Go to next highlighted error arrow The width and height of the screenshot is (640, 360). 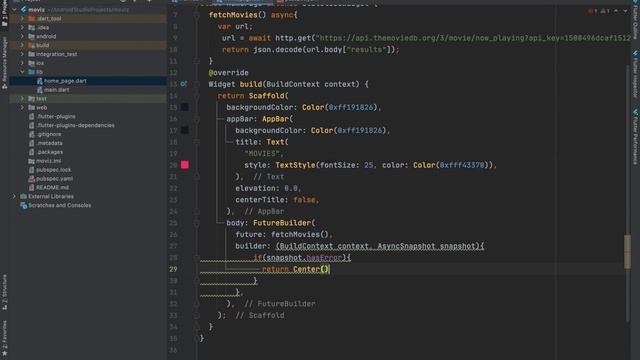(x=625, y=11)
